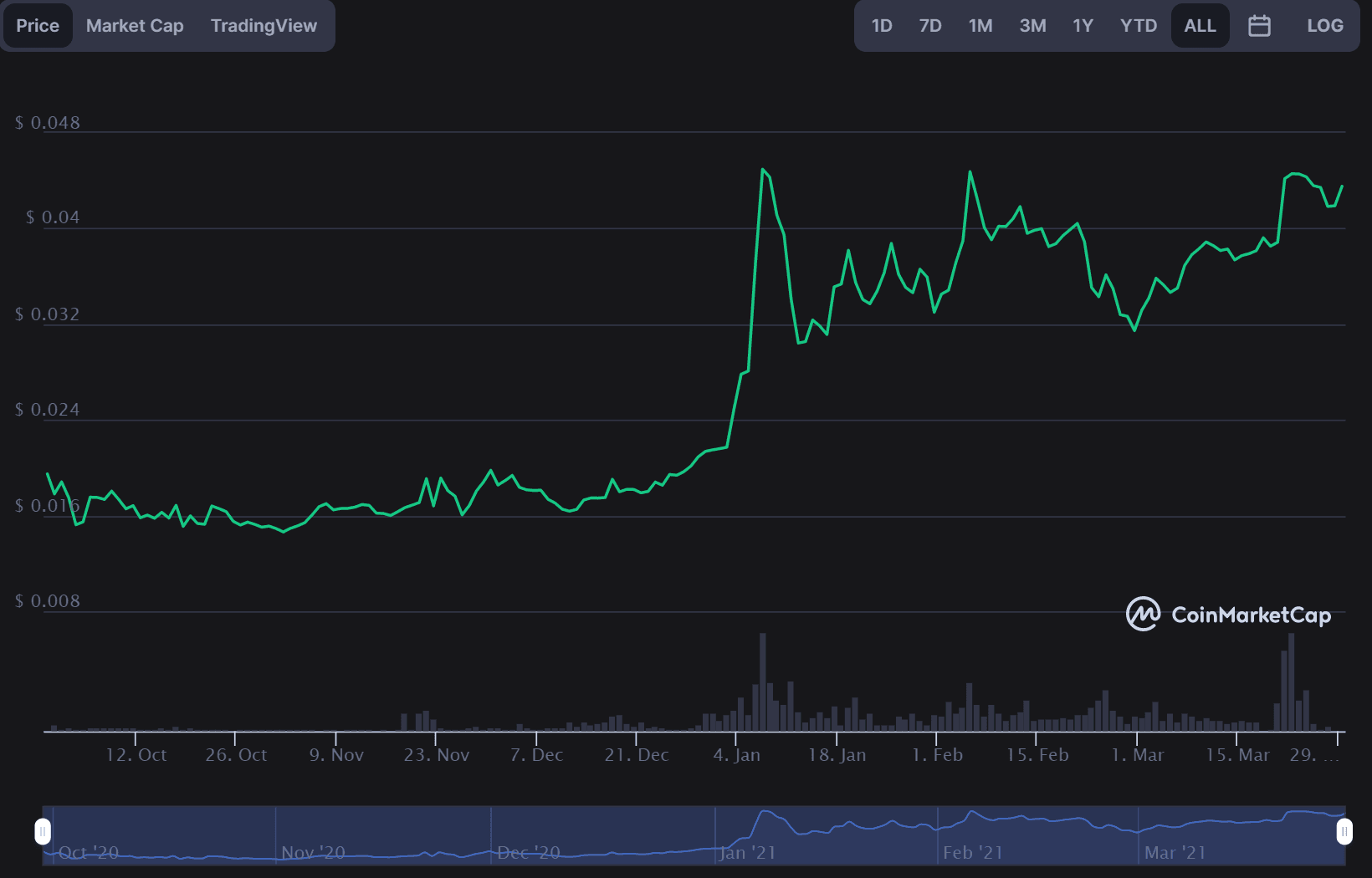The width and height of the screenshot is (1372, 878).
Task: Switch to the Market Cap tab
Action: 135,26
